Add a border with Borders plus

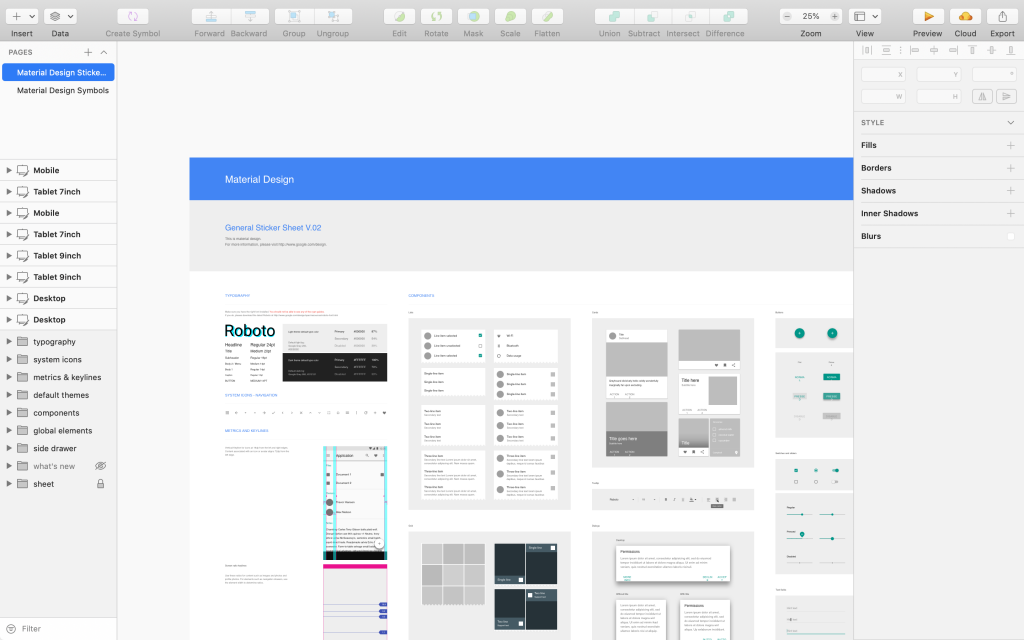coord(1010,168)
